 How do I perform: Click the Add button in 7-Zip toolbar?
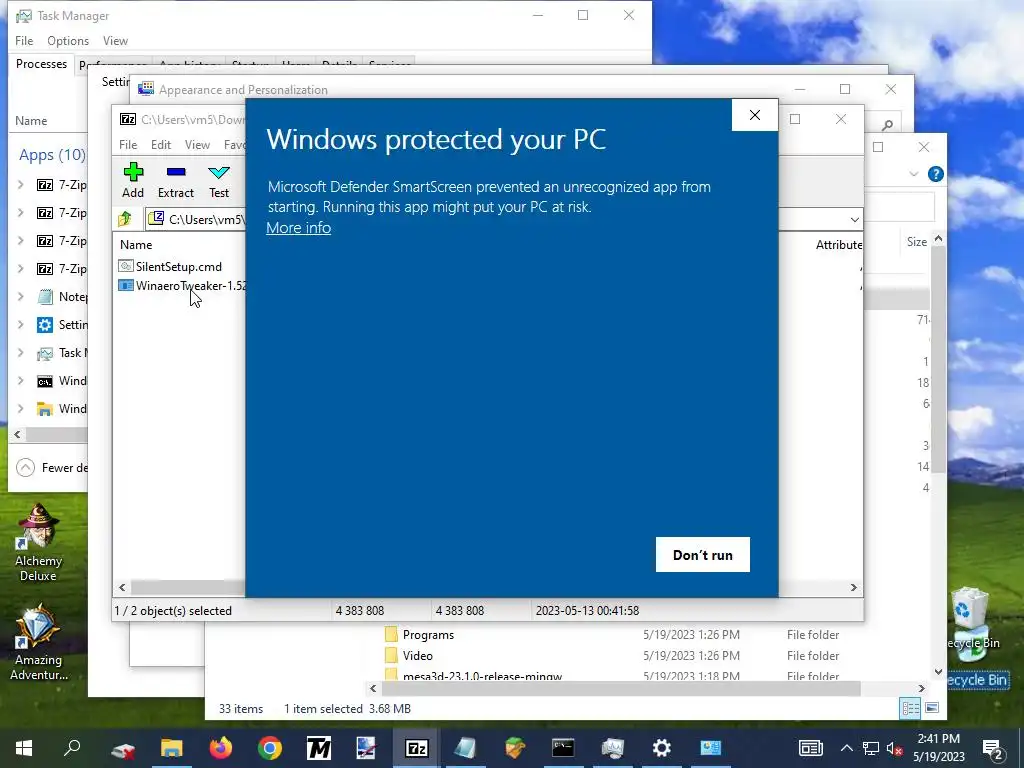coord(133,180)
